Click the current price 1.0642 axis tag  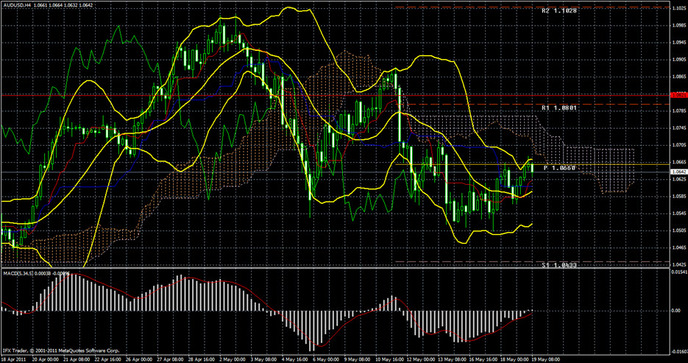pos(679,172)
